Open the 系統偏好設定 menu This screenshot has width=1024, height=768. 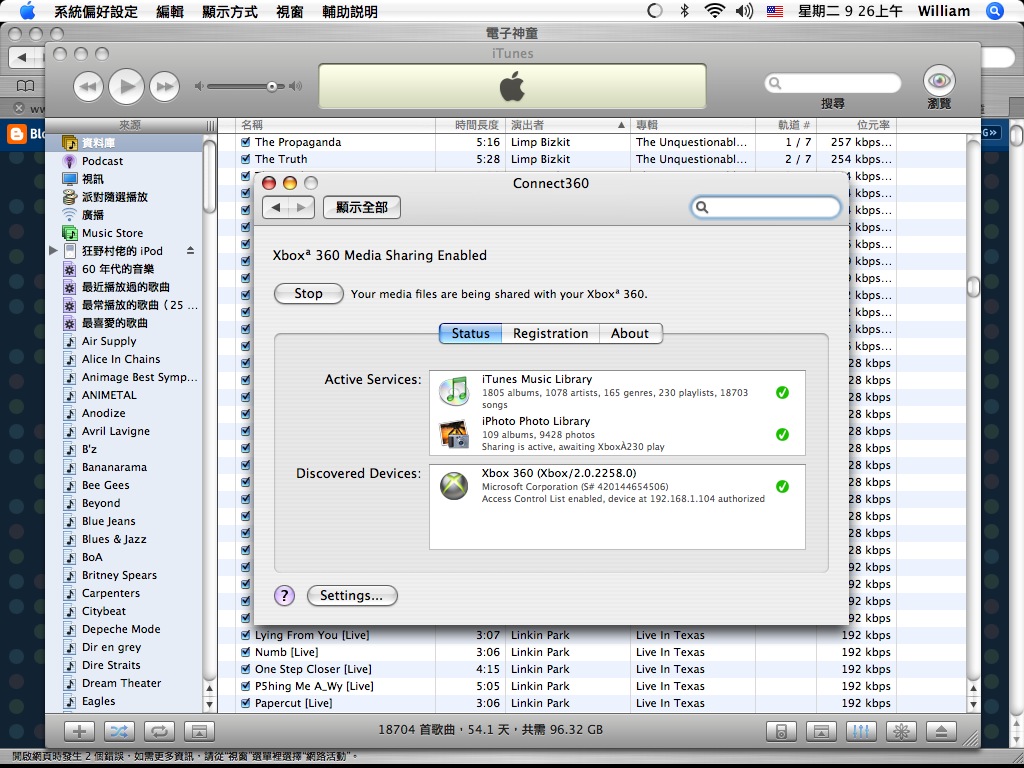click(96, 12)
